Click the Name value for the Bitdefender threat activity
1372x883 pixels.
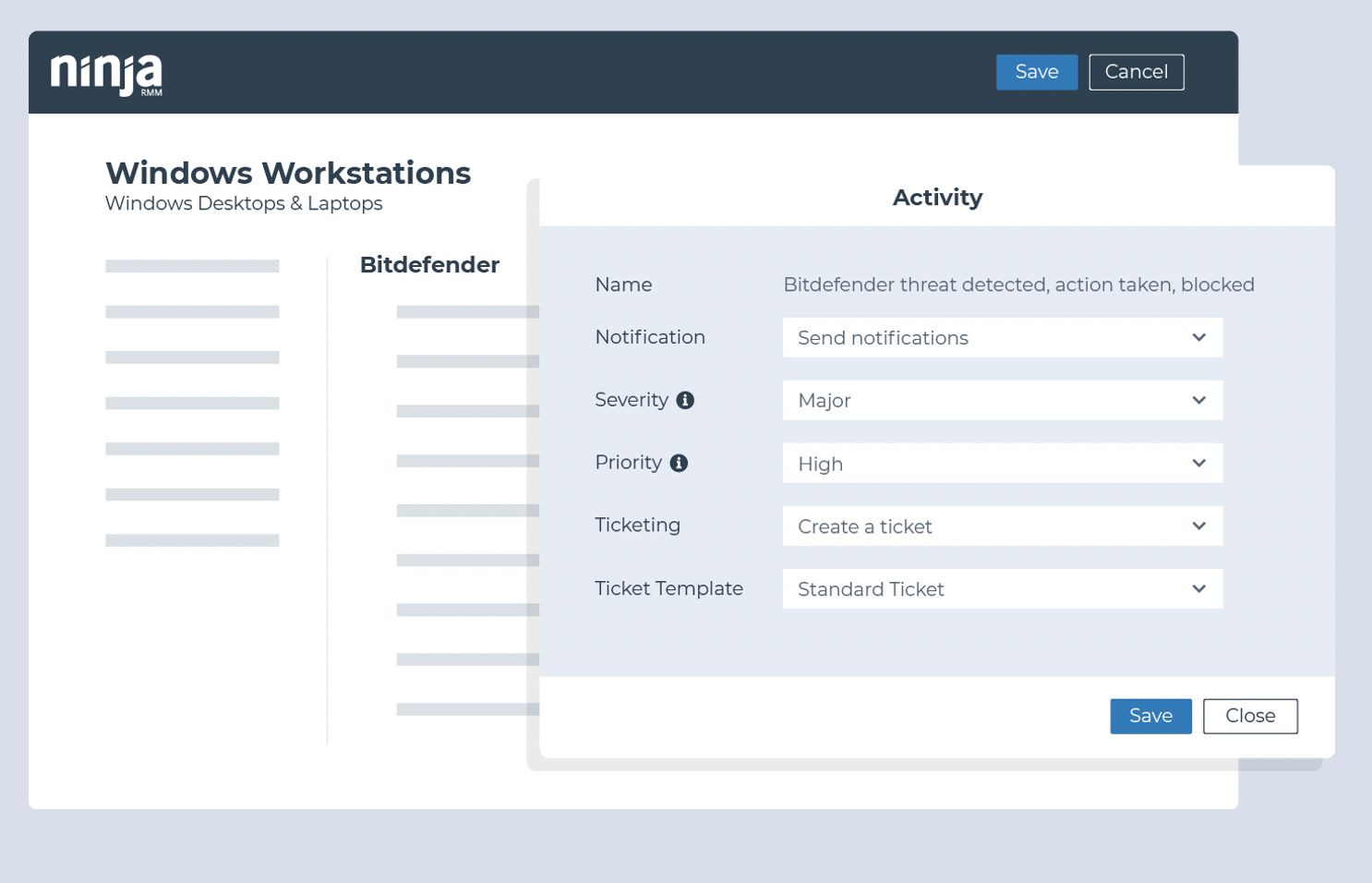1018,284
